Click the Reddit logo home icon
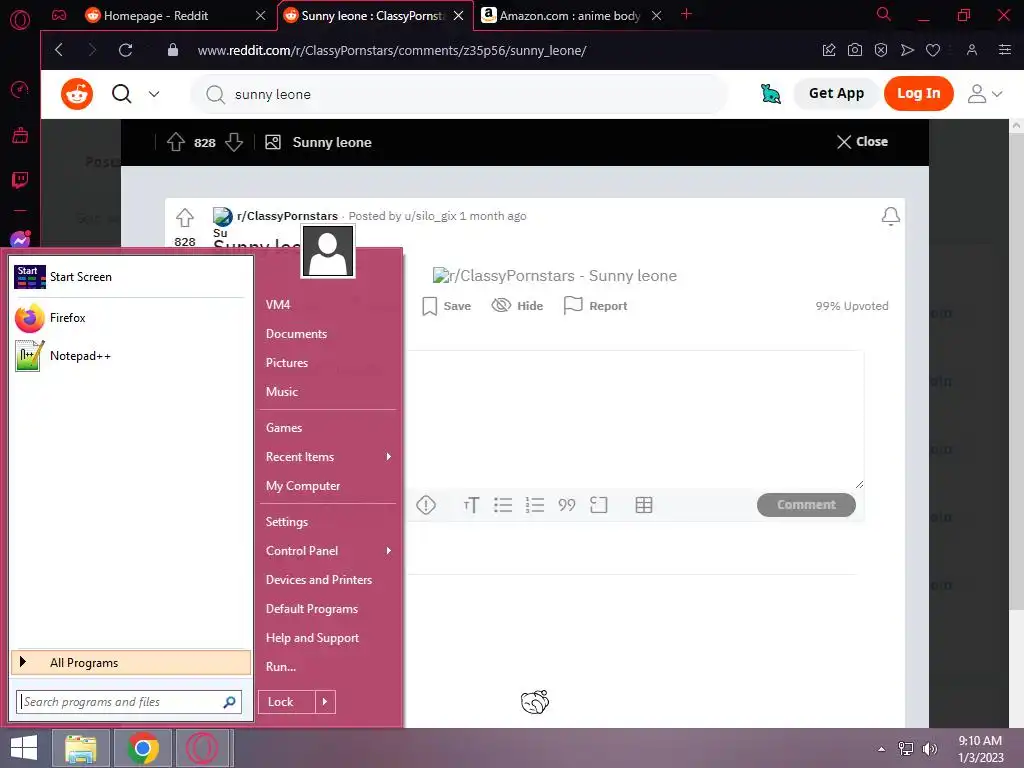 (x=77, y=94)
